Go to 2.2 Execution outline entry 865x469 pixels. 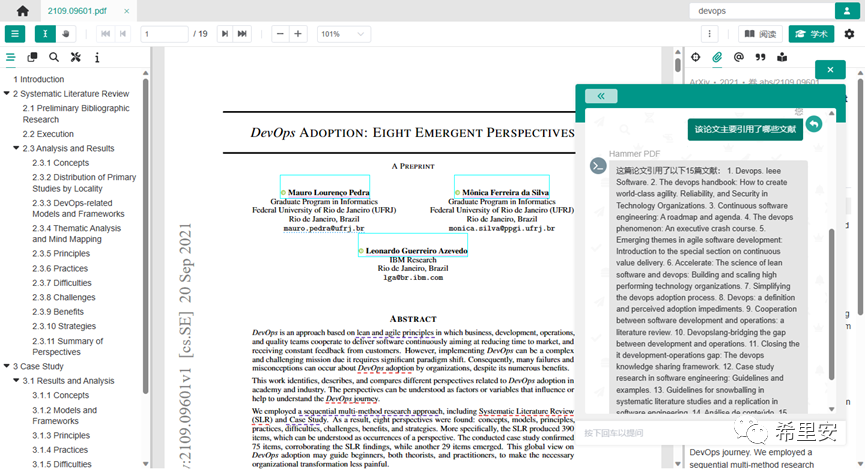pos(48,134)
